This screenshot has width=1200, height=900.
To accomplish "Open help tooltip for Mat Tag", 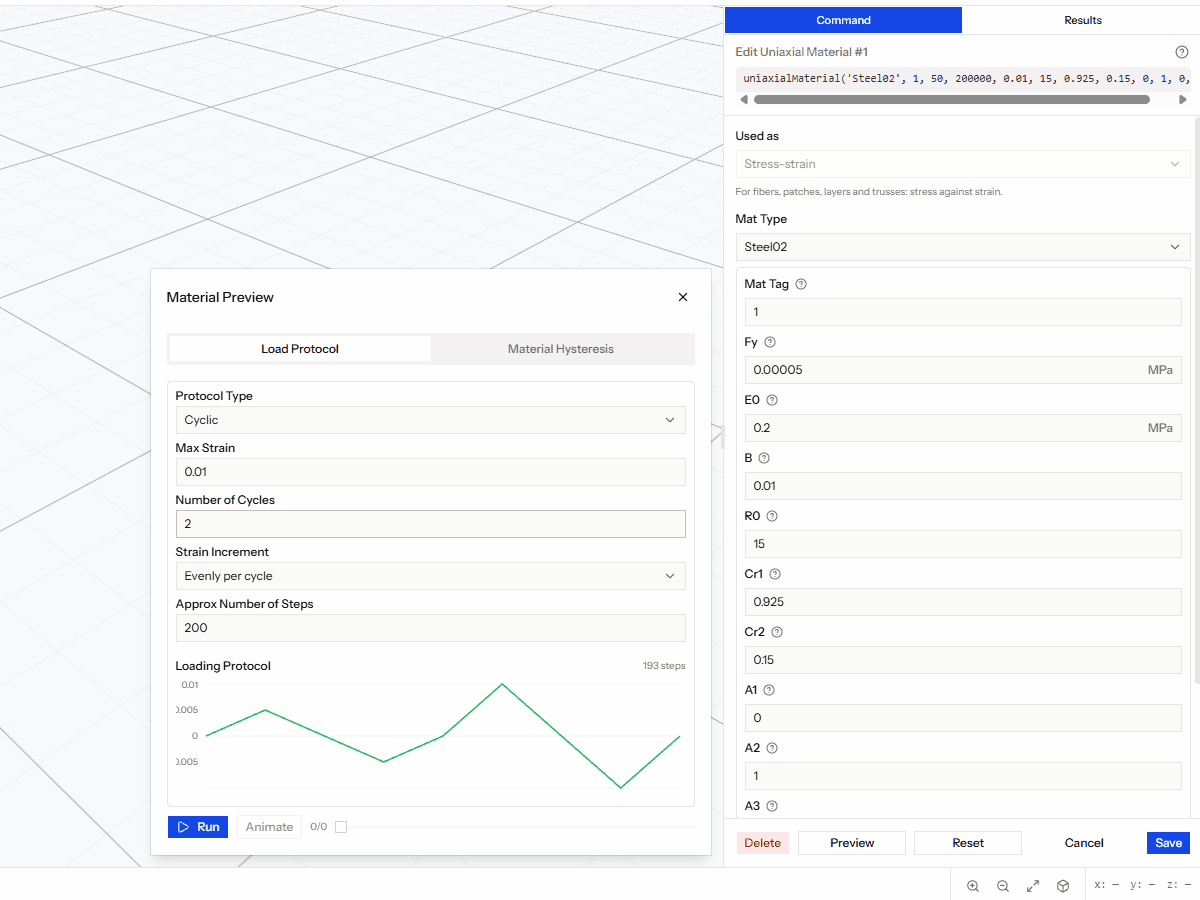I will click(801, 284).
